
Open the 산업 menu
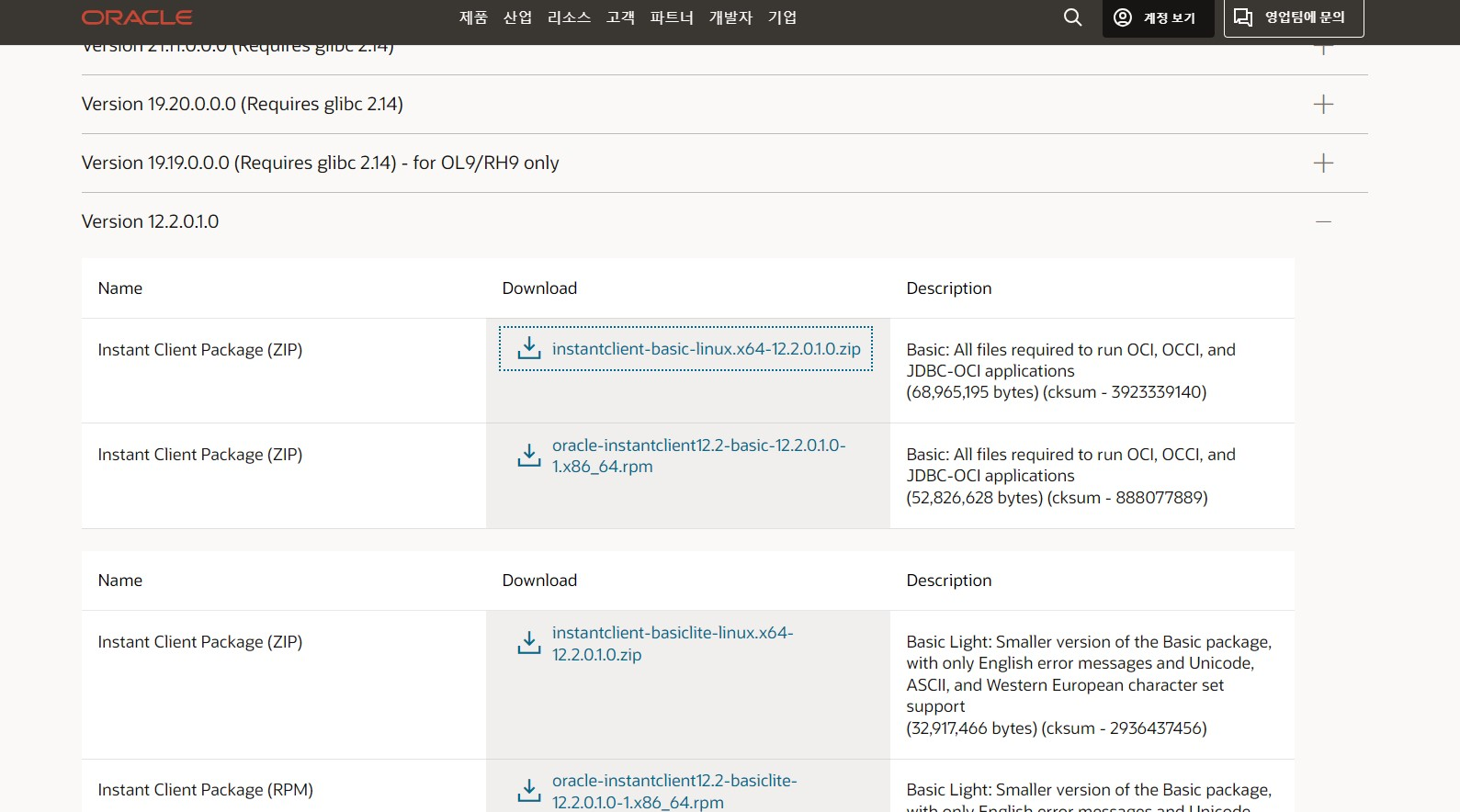[517, 17]
